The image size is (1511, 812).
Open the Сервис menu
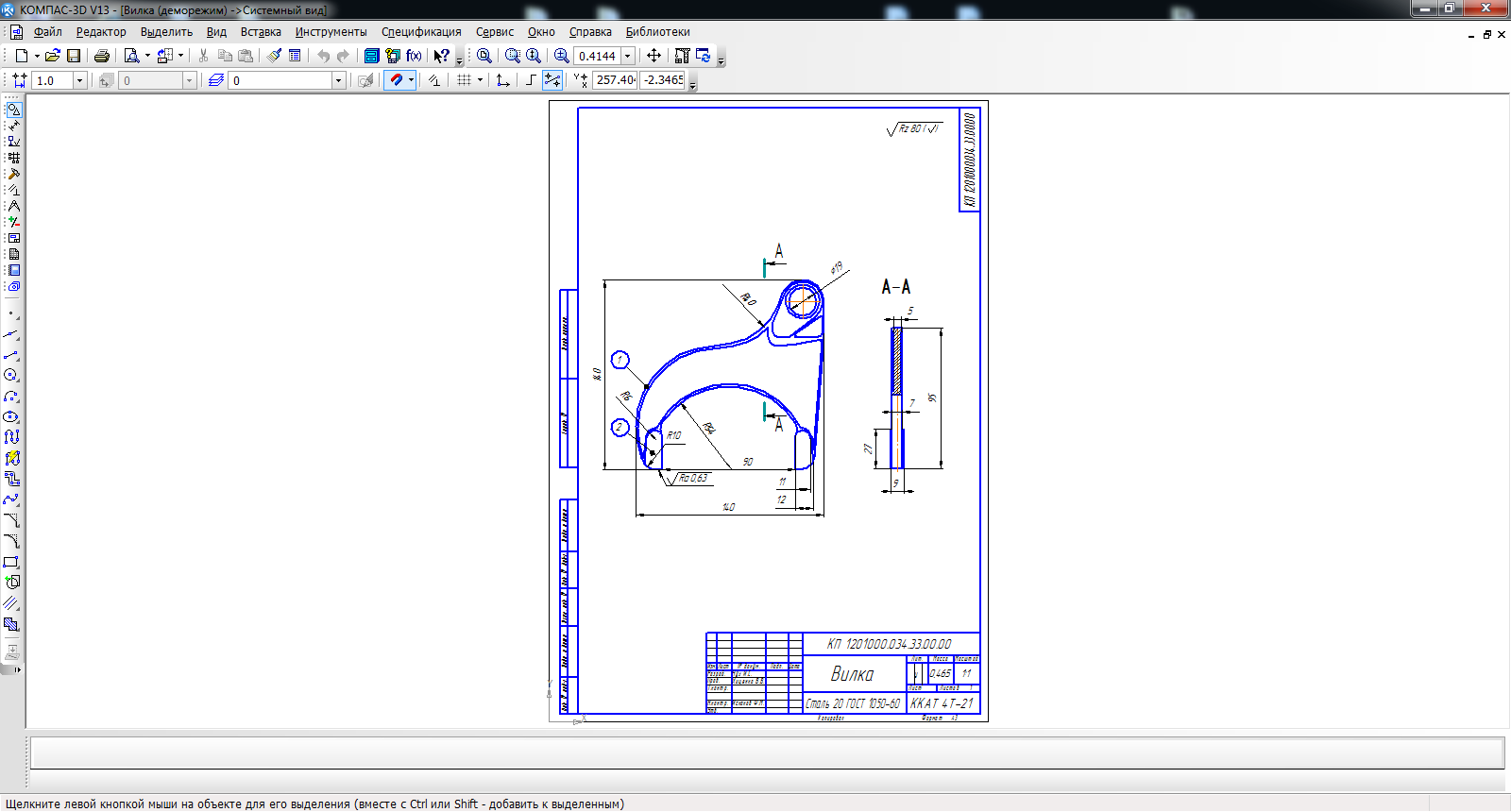[495, 32]
